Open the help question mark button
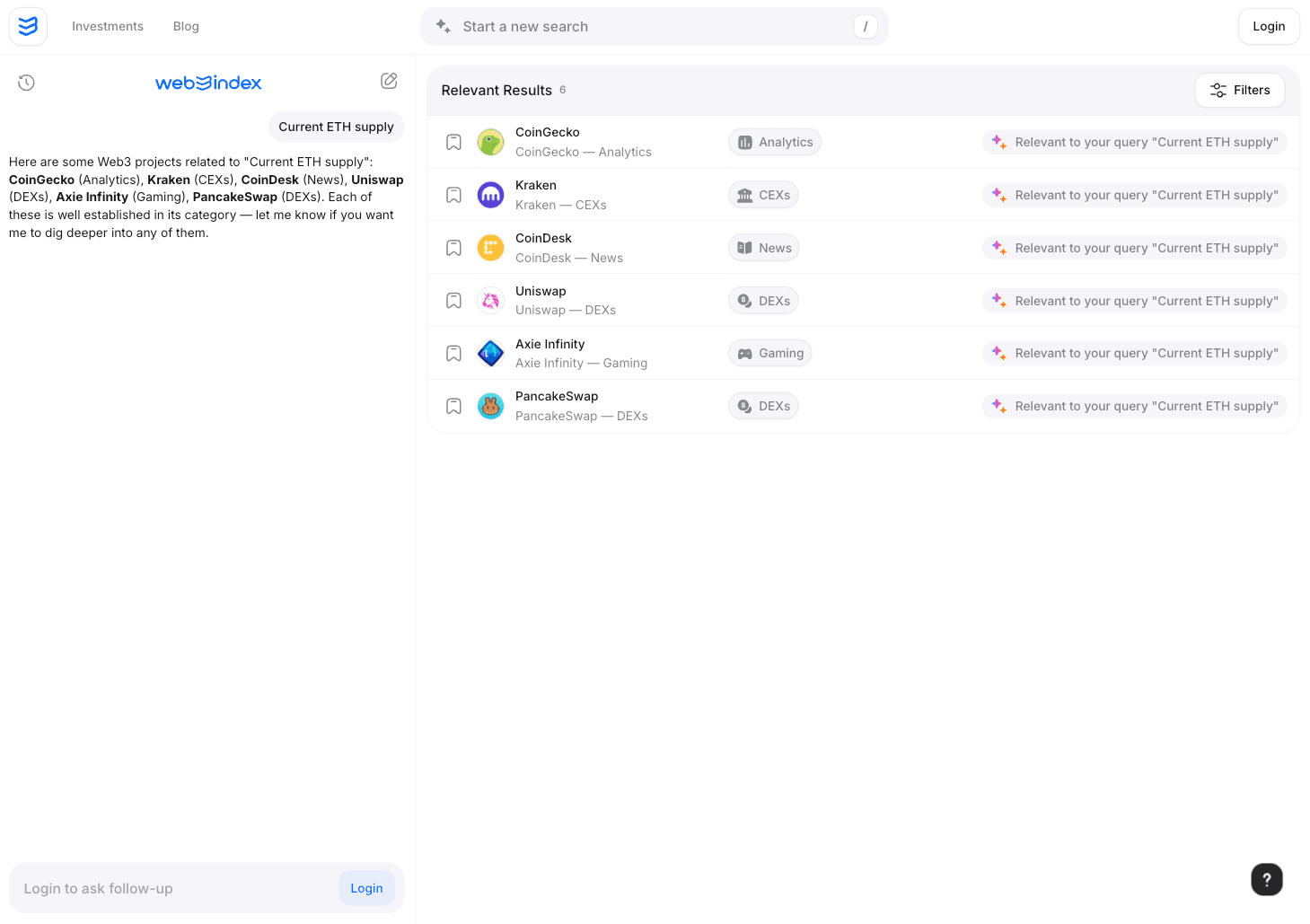 1266,879
